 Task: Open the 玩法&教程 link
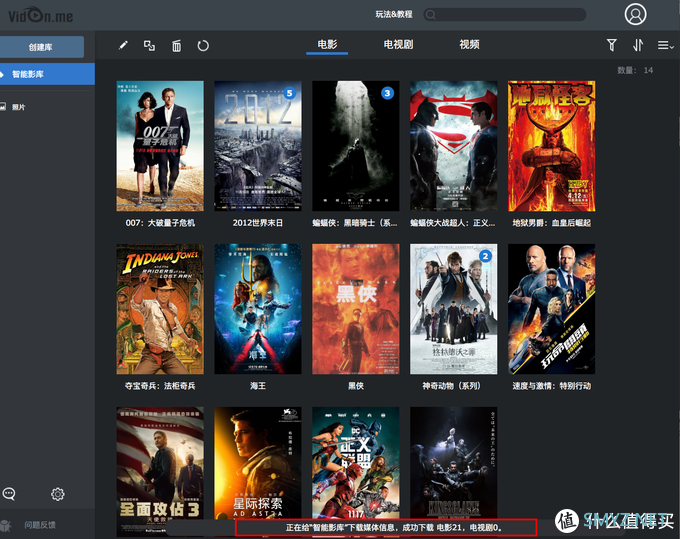tap(394, 14)
